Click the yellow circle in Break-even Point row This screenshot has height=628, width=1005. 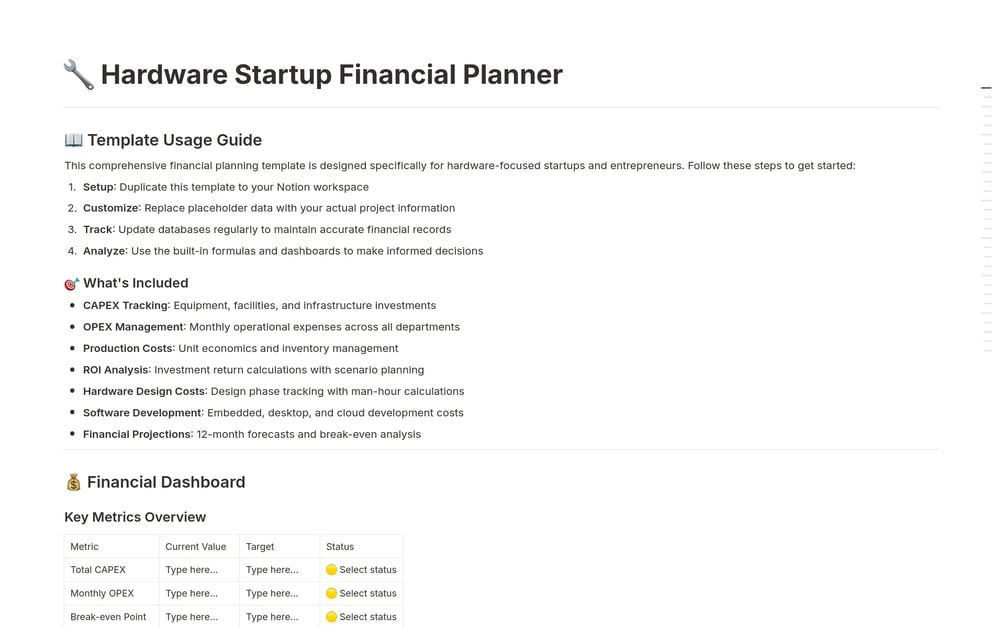331,617
